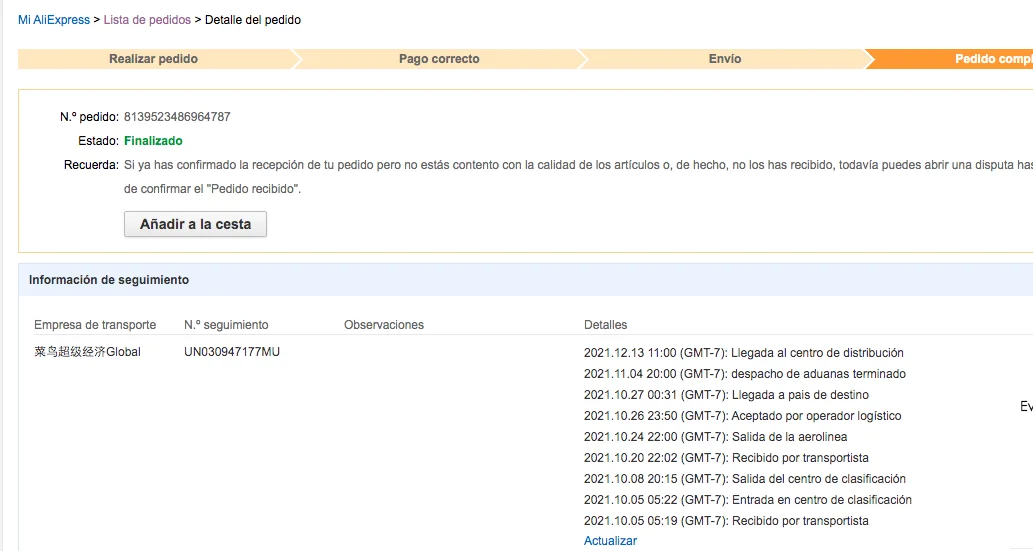Select the Envío progress step
The image size is (1033, 551).
[x=725, y=59]
